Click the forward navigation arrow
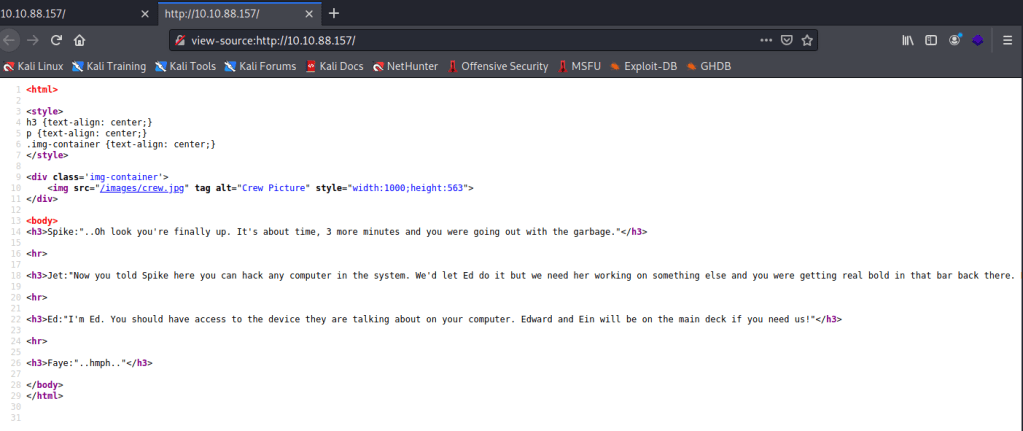Screen dimensions: 1023x431 click(x=33, y=40)
